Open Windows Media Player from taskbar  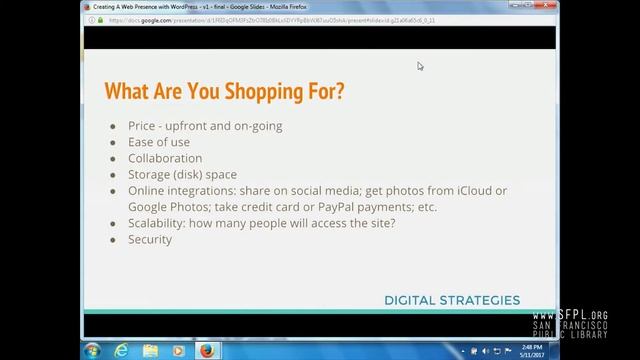tap(178, 351)
